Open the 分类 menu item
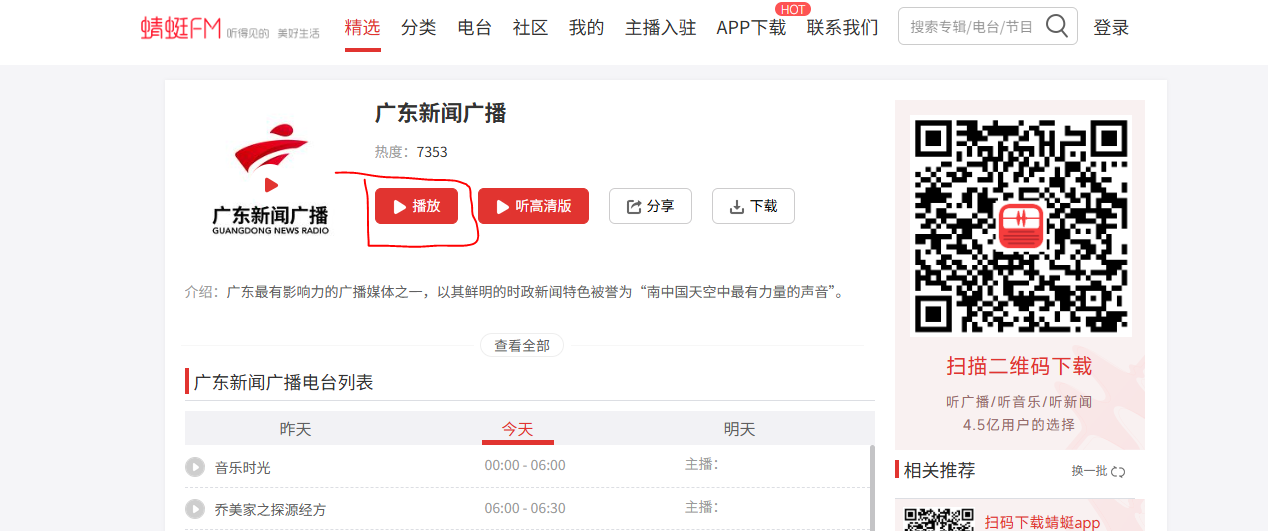Screen dimensions: 1268x531 click(x=419, y=28)
